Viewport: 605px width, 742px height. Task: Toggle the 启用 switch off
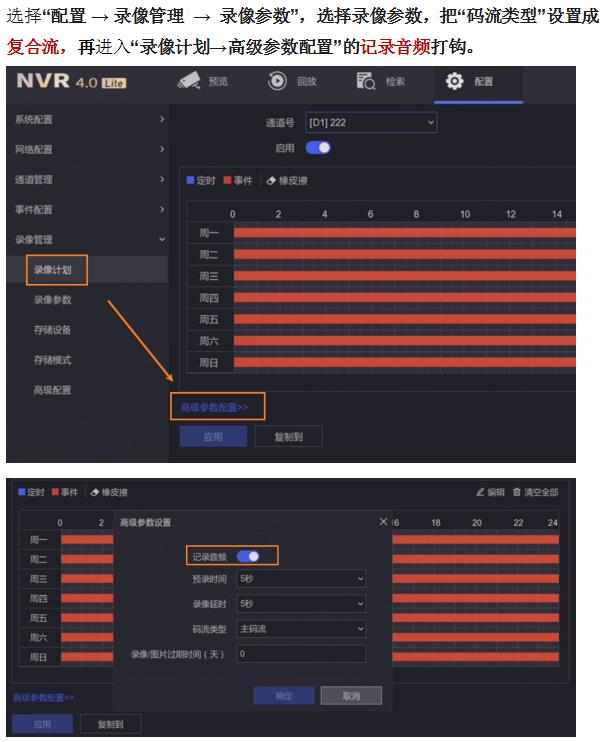318,148
